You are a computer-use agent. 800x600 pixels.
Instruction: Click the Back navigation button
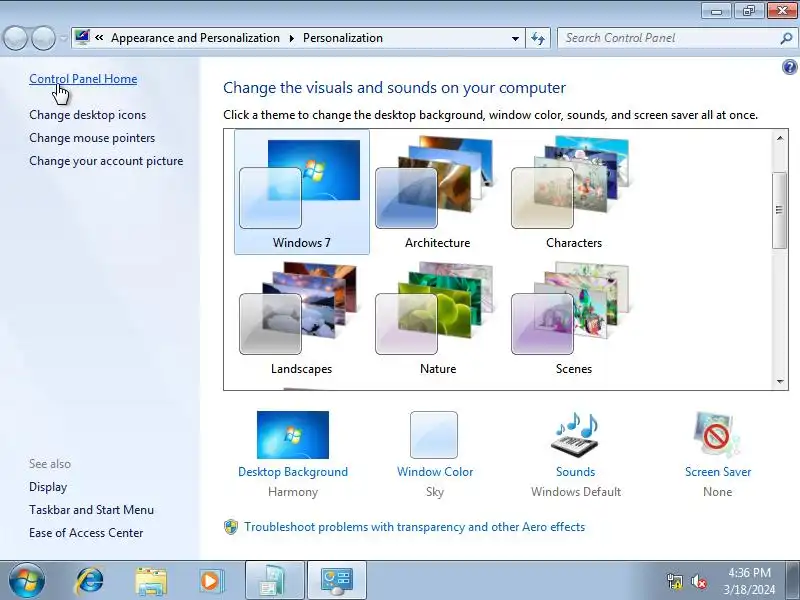[15, 38]
